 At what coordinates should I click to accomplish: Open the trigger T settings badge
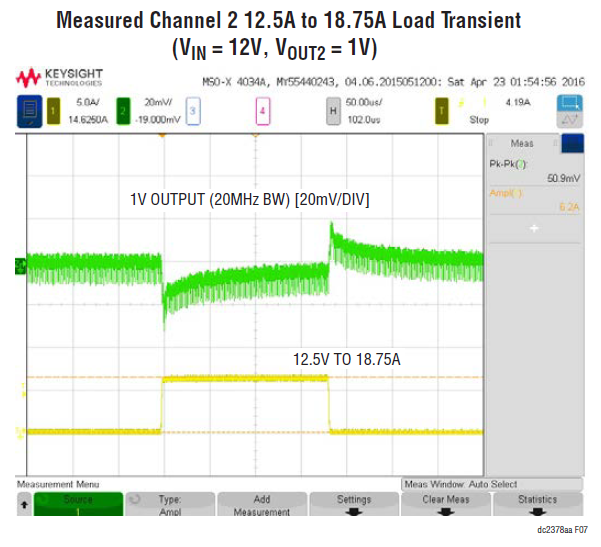440,110
